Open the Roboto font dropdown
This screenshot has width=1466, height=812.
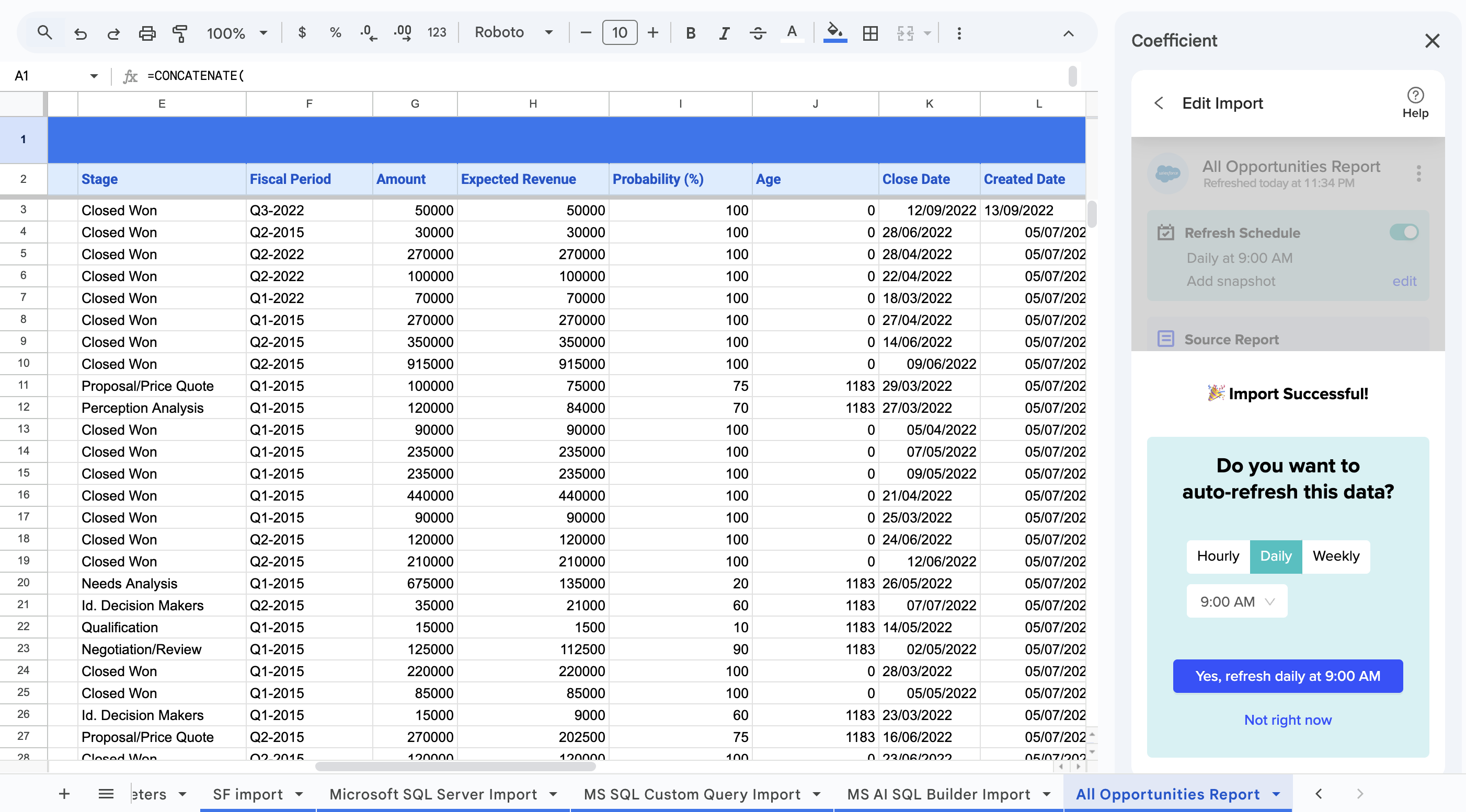click(513, 32)
